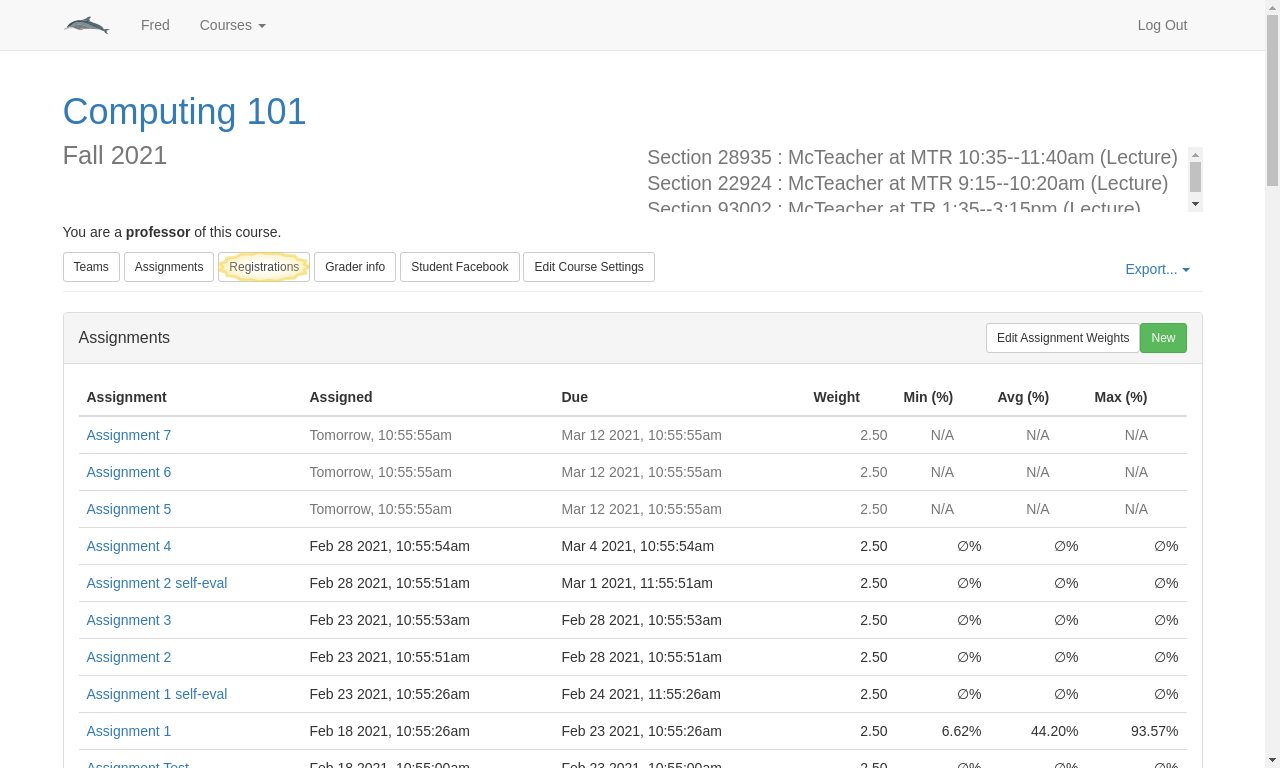Click the Assignments button
This screenshot has width=1280, height=768.
click(169, 267)
